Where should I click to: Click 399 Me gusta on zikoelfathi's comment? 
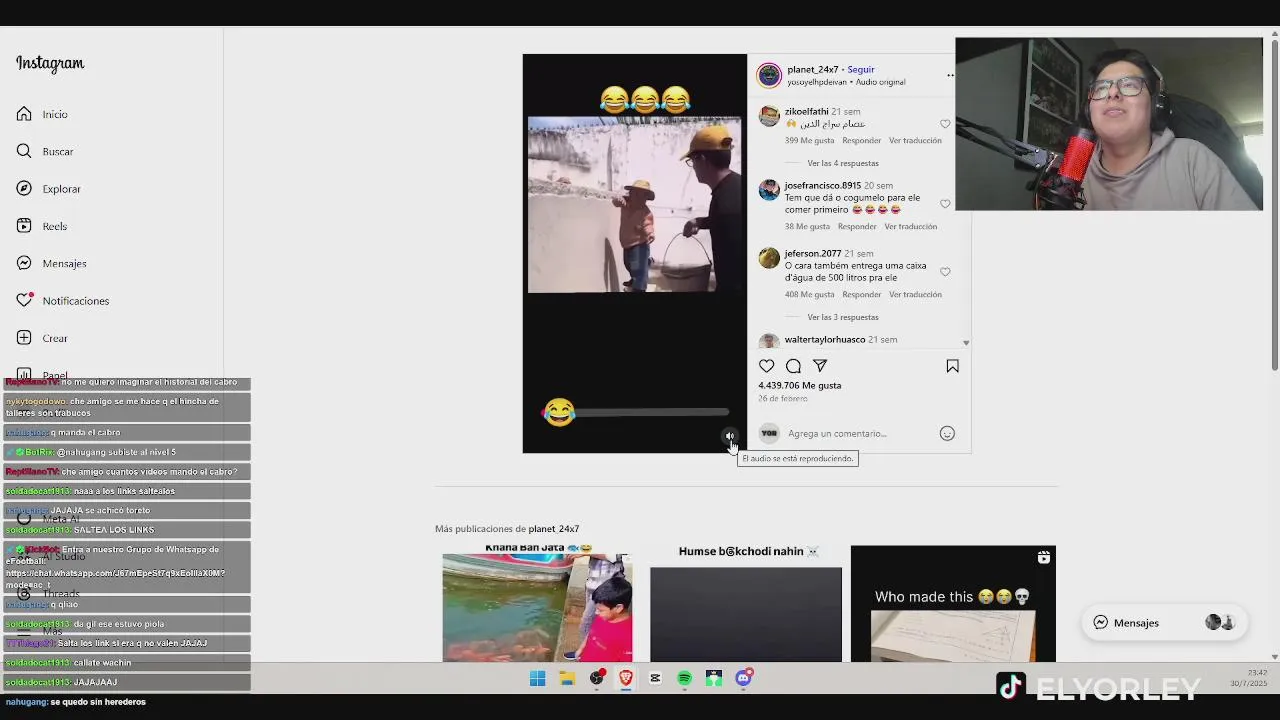[809, 141]
